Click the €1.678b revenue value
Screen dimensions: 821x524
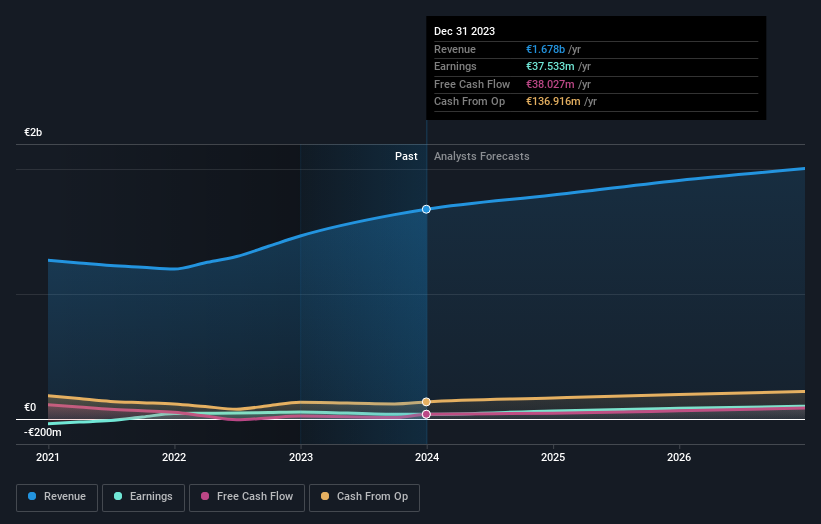pos(546,49)
